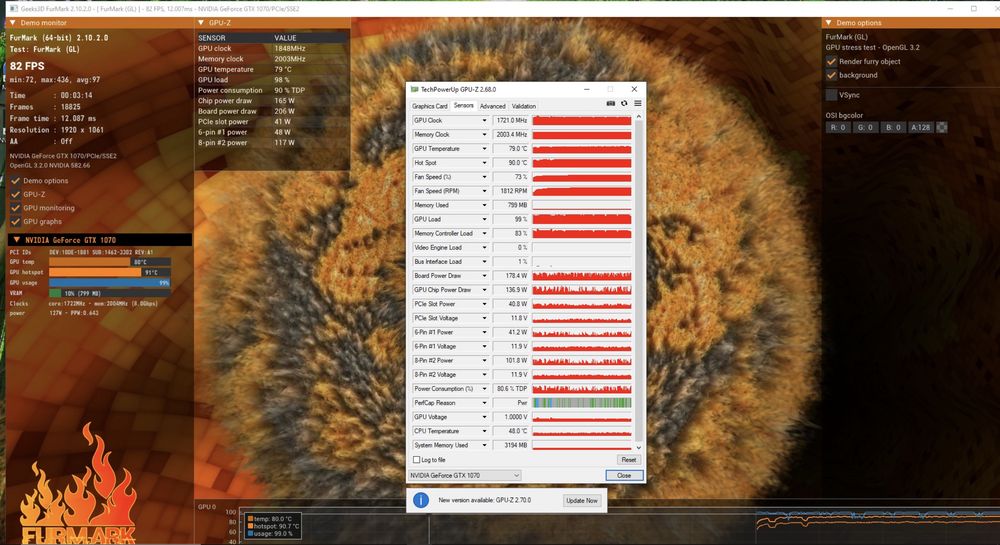Open the Hot Spot sensor dropdown
Viewport: 1000px width, 545px height.
click(484, 163)
